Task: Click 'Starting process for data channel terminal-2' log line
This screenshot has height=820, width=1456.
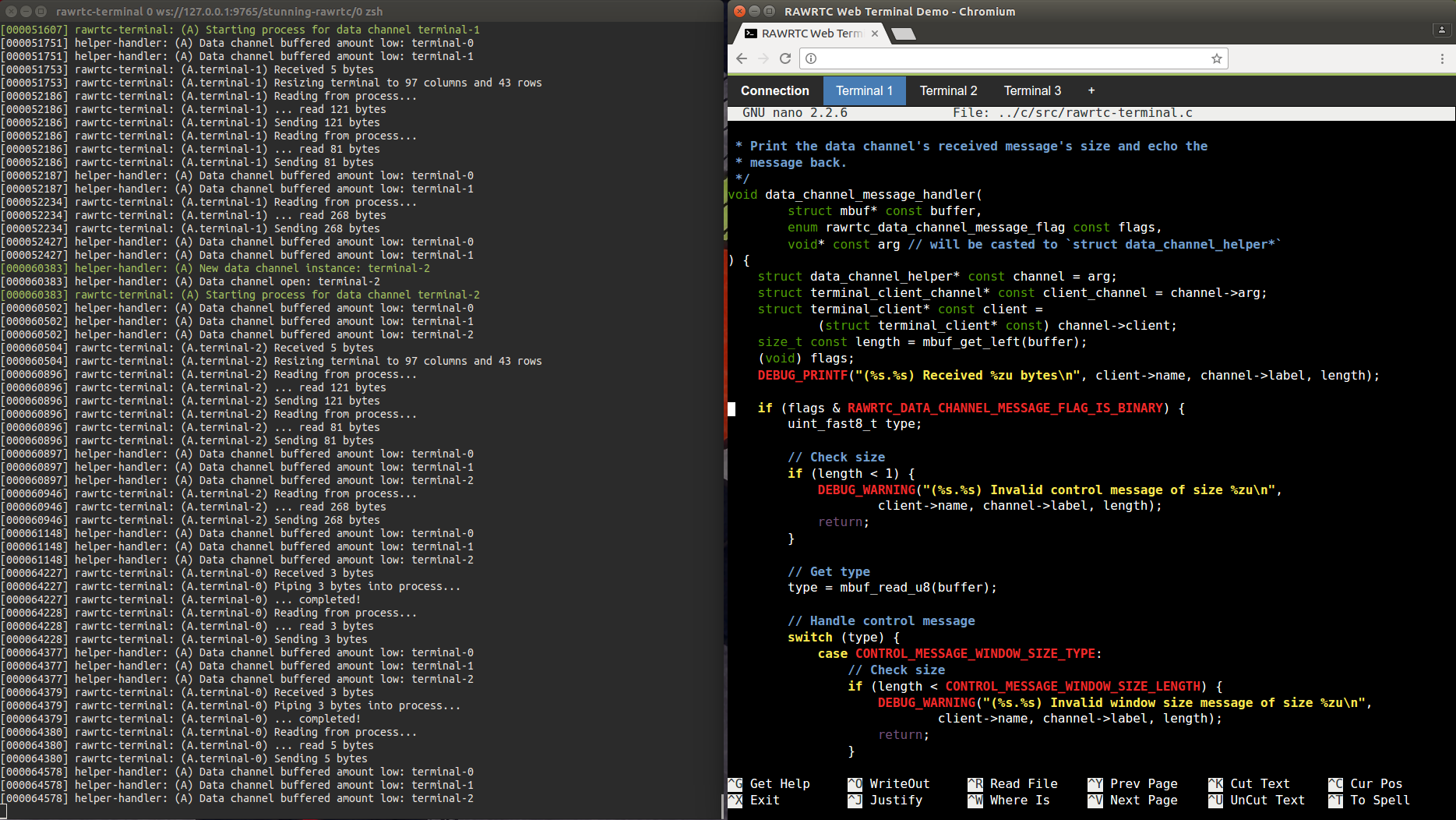Action: 240,295
